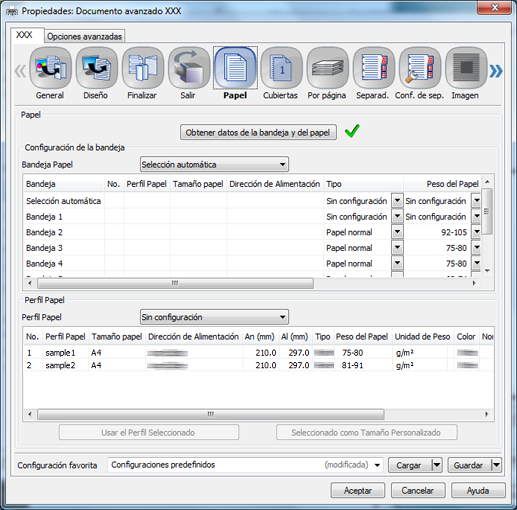Screen dimensions: 517x510
Task: Expand the Bandeja Papel dropdown
Action: pyautogui.click(x=214, y=164)
